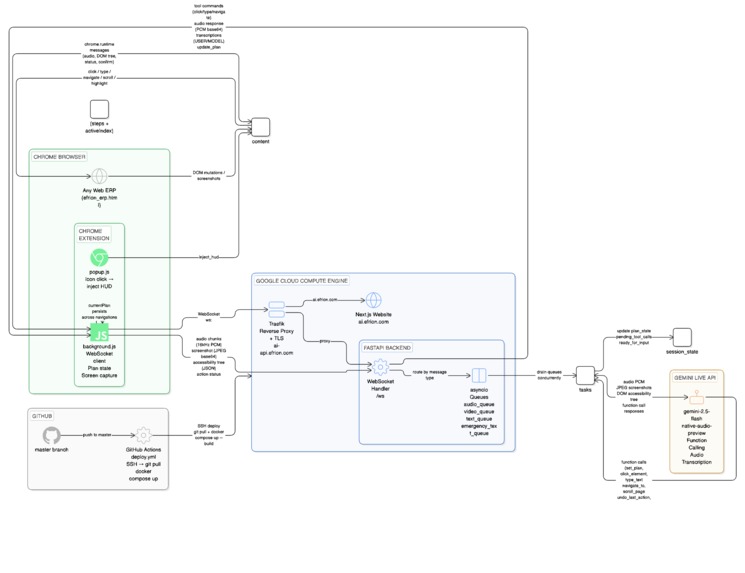Select the box above steps + activeIndex
The image size is (745, 573).
tap(99, 109)
